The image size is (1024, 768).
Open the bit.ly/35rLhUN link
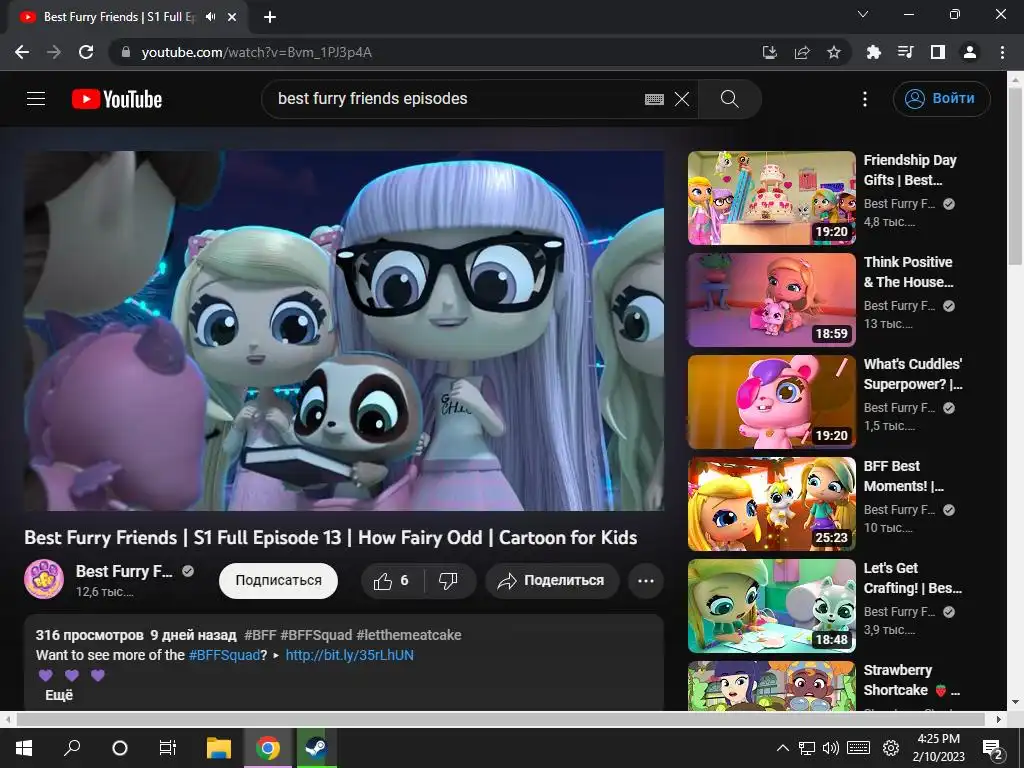pos(349,655)
